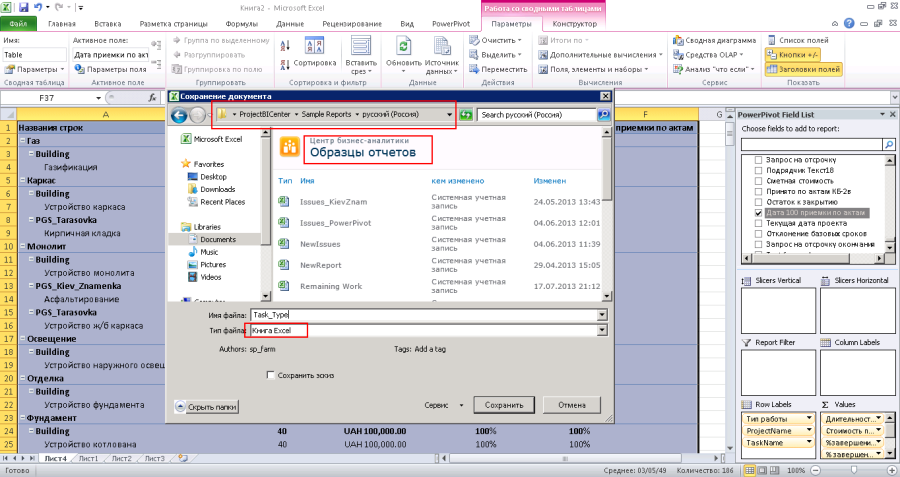The width and height of the screenshot is (900, 477).
Task: Click the Источник данных icon
Action: point(441,46)
